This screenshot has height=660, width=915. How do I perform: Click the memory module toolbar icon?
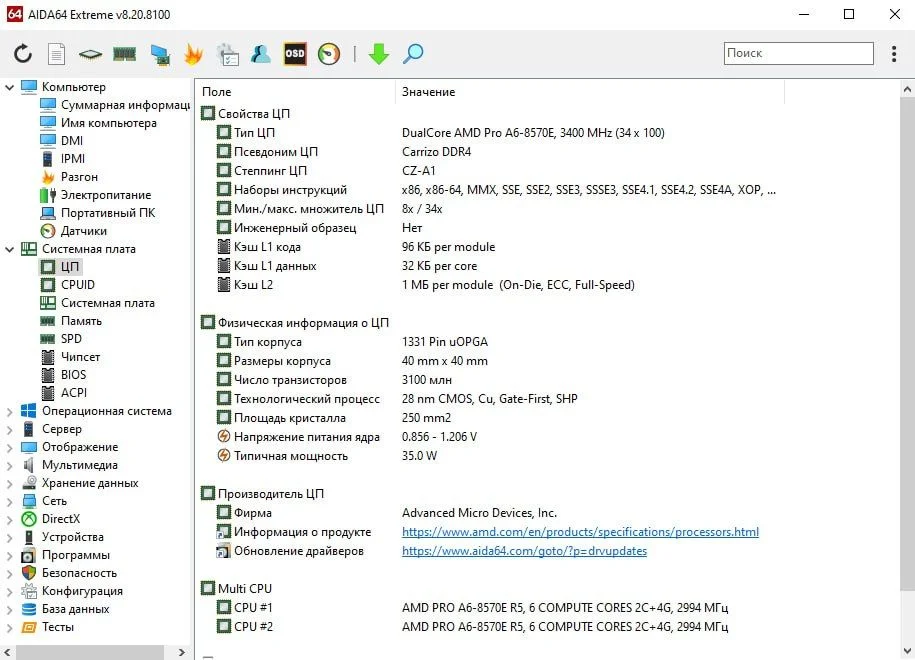(124, 54)
